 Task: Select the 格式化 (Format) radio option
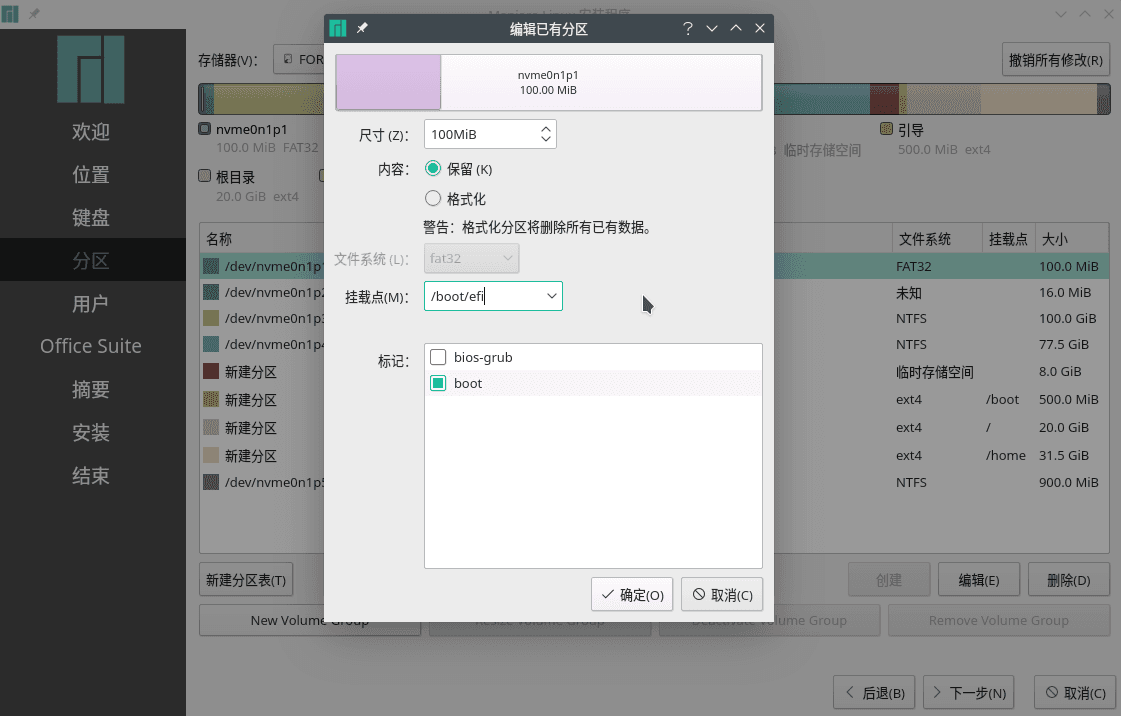click(x=434, y=199)
